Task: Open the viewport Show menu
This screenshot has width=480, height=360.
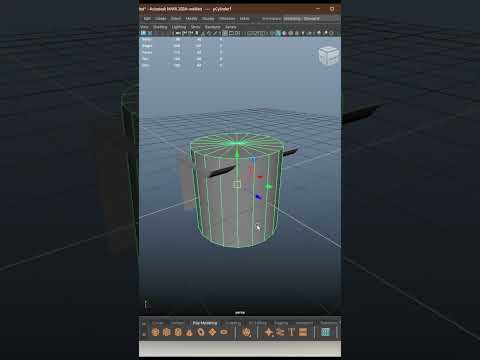Action: coord(196,27)
